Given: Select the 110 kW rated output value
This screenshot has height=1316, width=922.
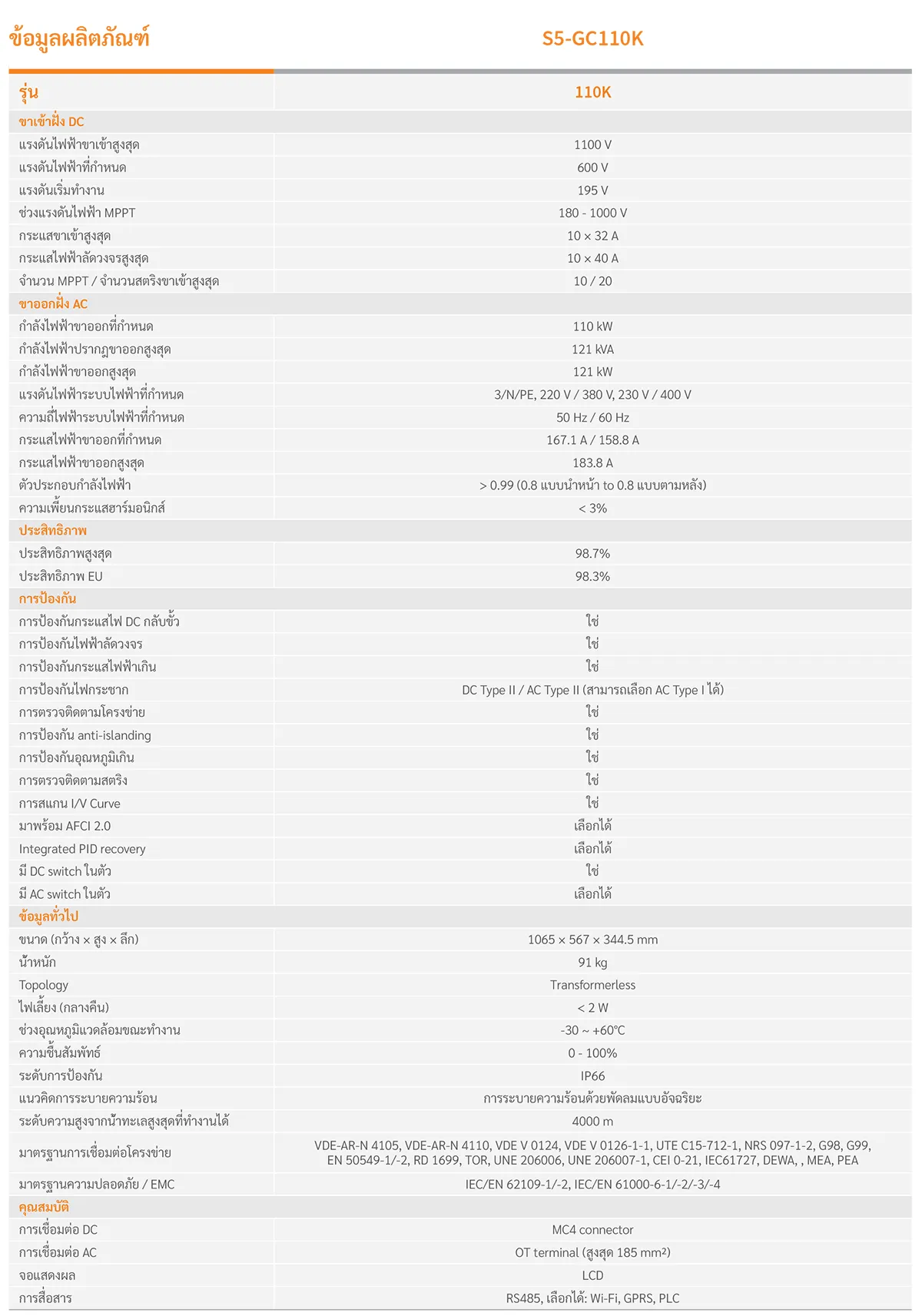Looking at the screenshot, I should click(x=592, y=327).
